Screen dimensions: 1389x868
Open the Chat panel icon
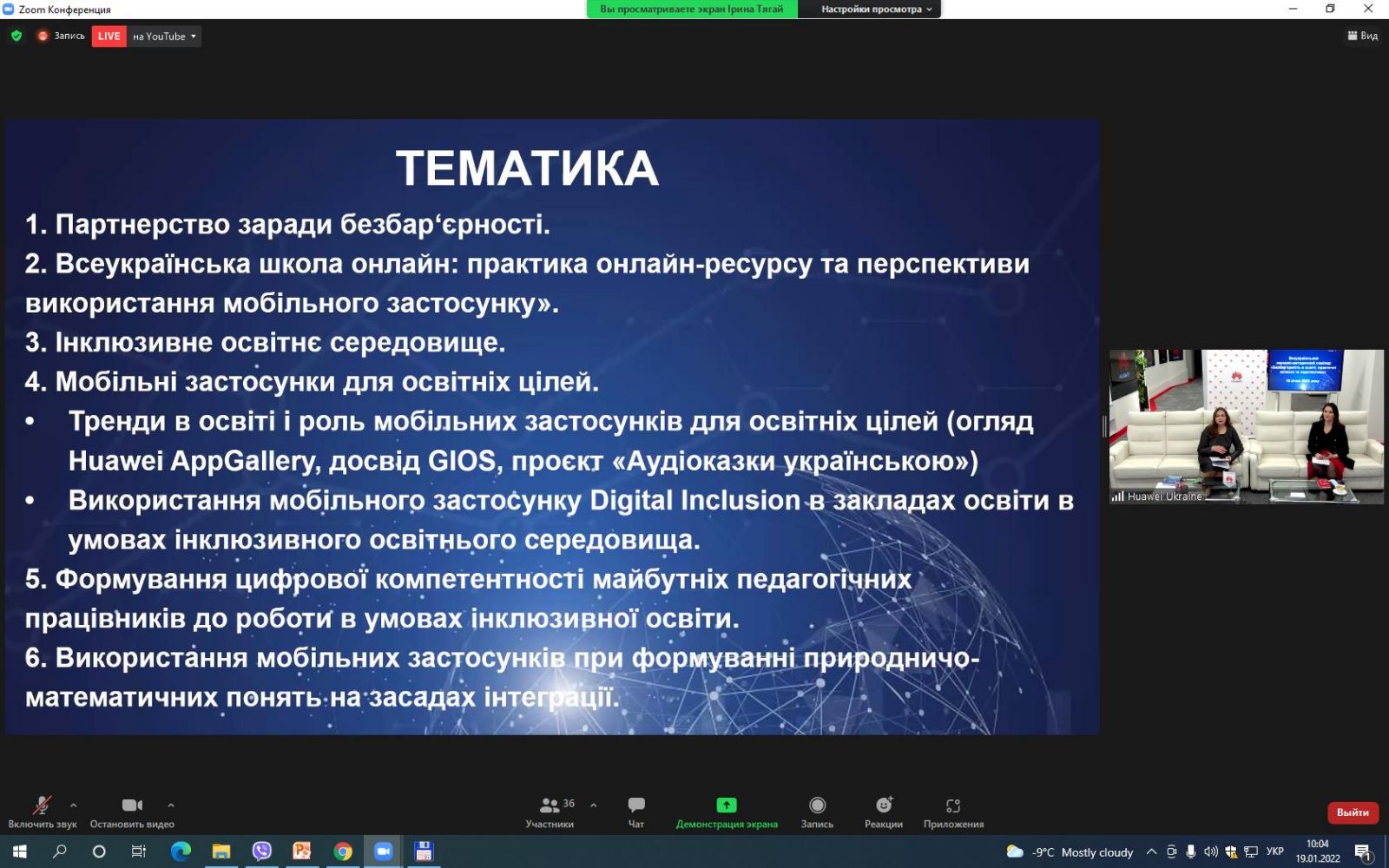(x=635, y=806)
